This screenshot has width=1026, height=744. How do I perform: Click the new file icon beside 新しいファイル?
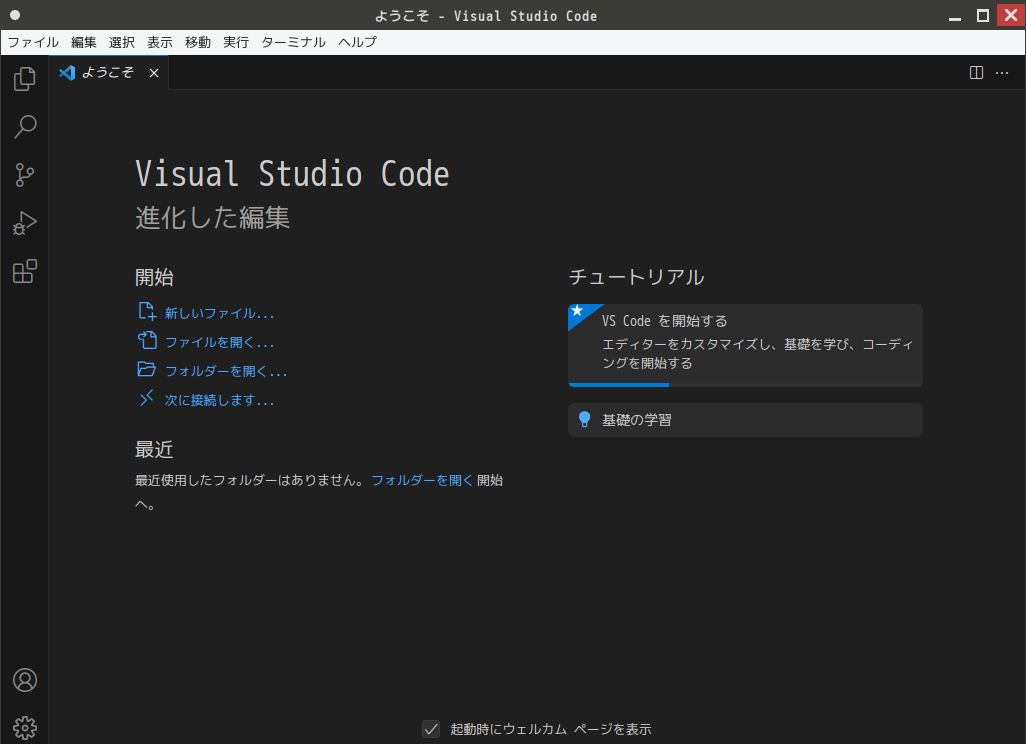coord(147,311)
